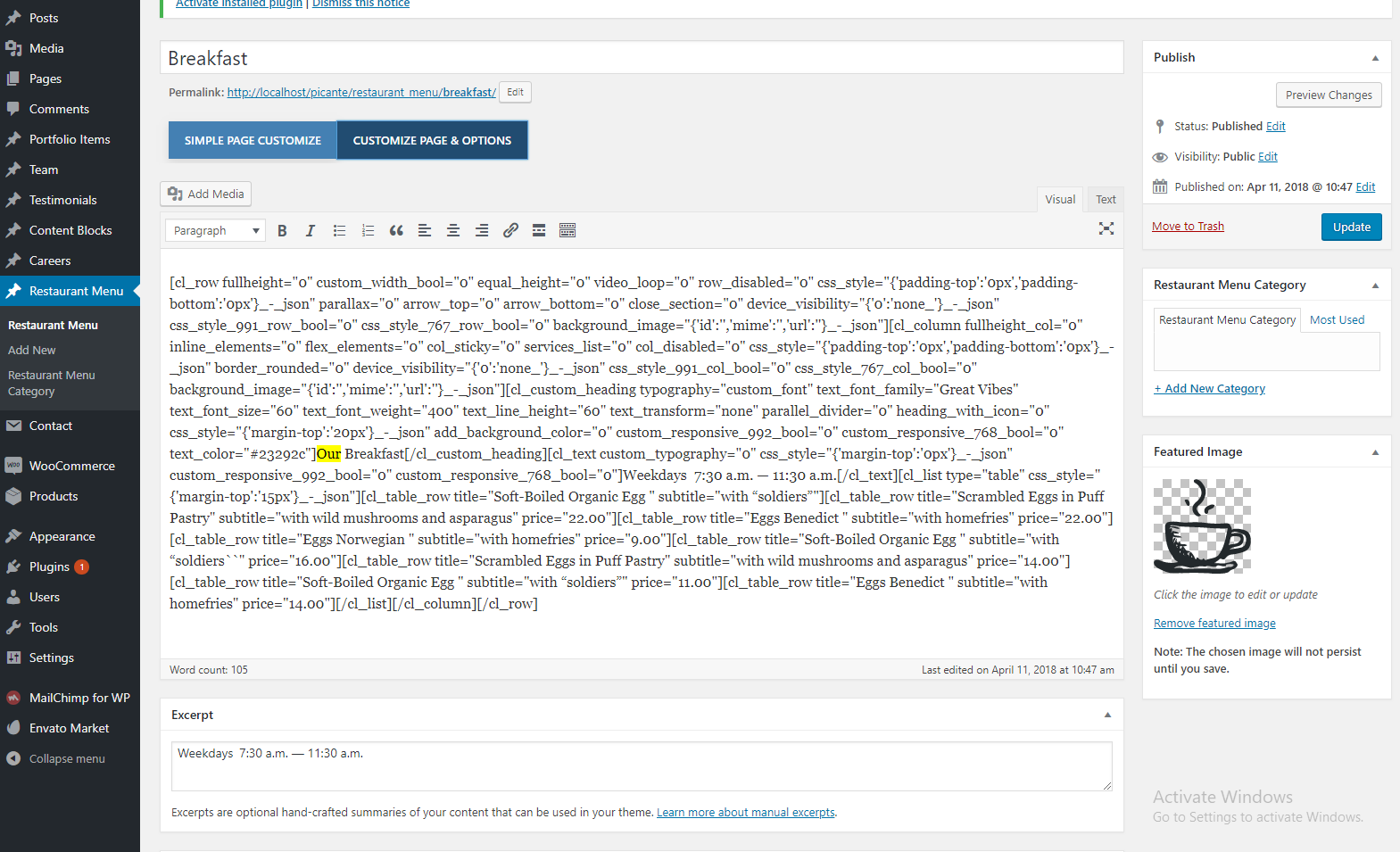1400x852 pixels.
Task: Insert a bulleted list
Action: click(339, 230)
